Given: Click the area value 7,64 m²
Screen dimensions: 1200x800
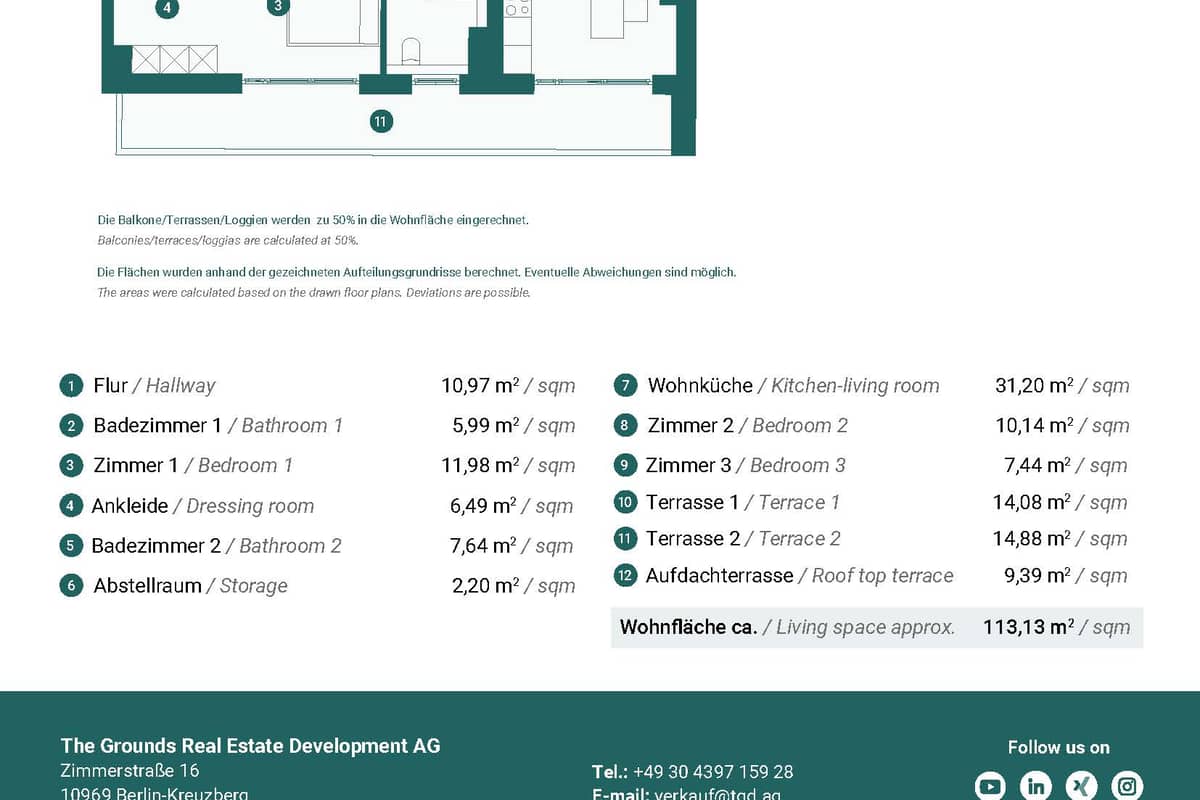Looking at the screenshot, I should (x=483, y=546).
